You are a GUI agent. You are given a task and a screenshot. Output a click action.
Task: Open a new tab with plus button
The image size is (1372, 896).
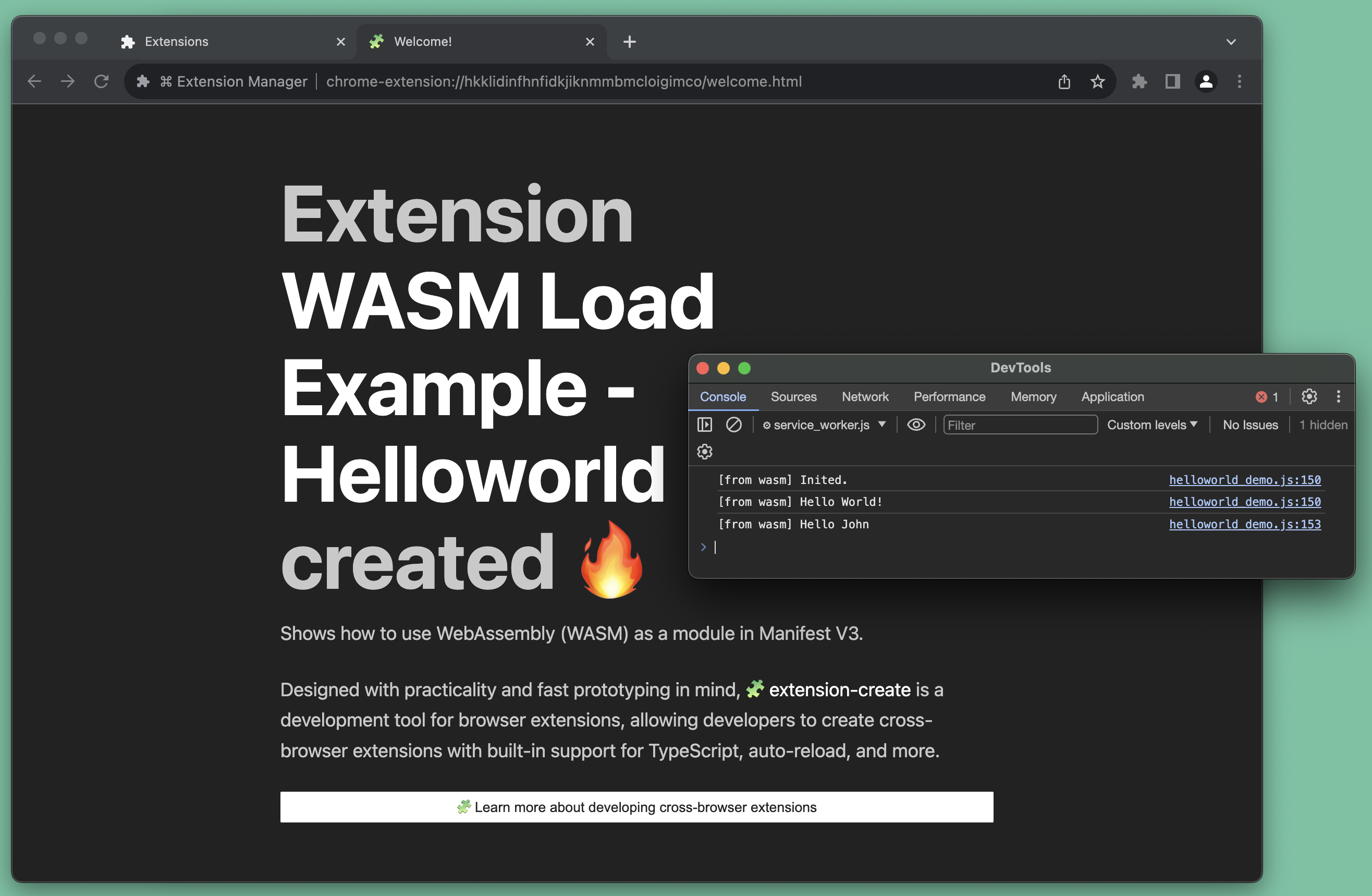(x=630, y=42)
